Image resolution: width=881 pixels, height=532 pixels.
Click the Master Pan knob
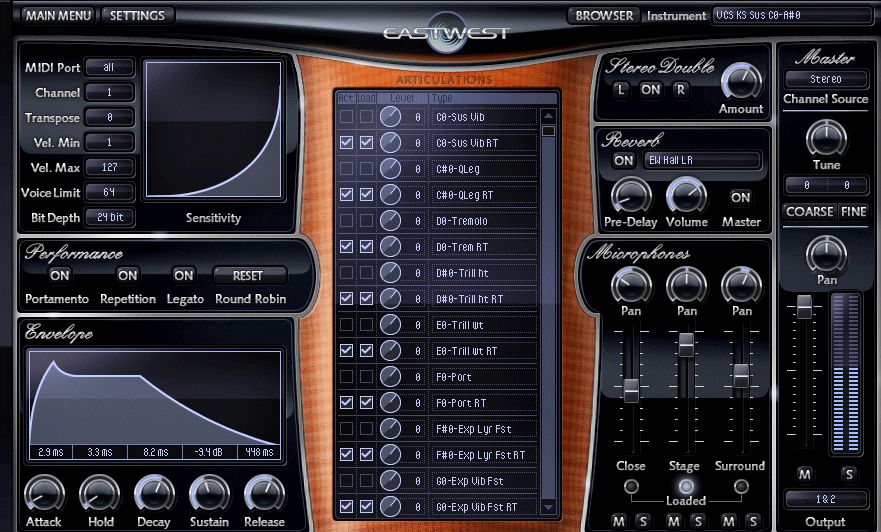pyautogui.click(x=826, y=254)
